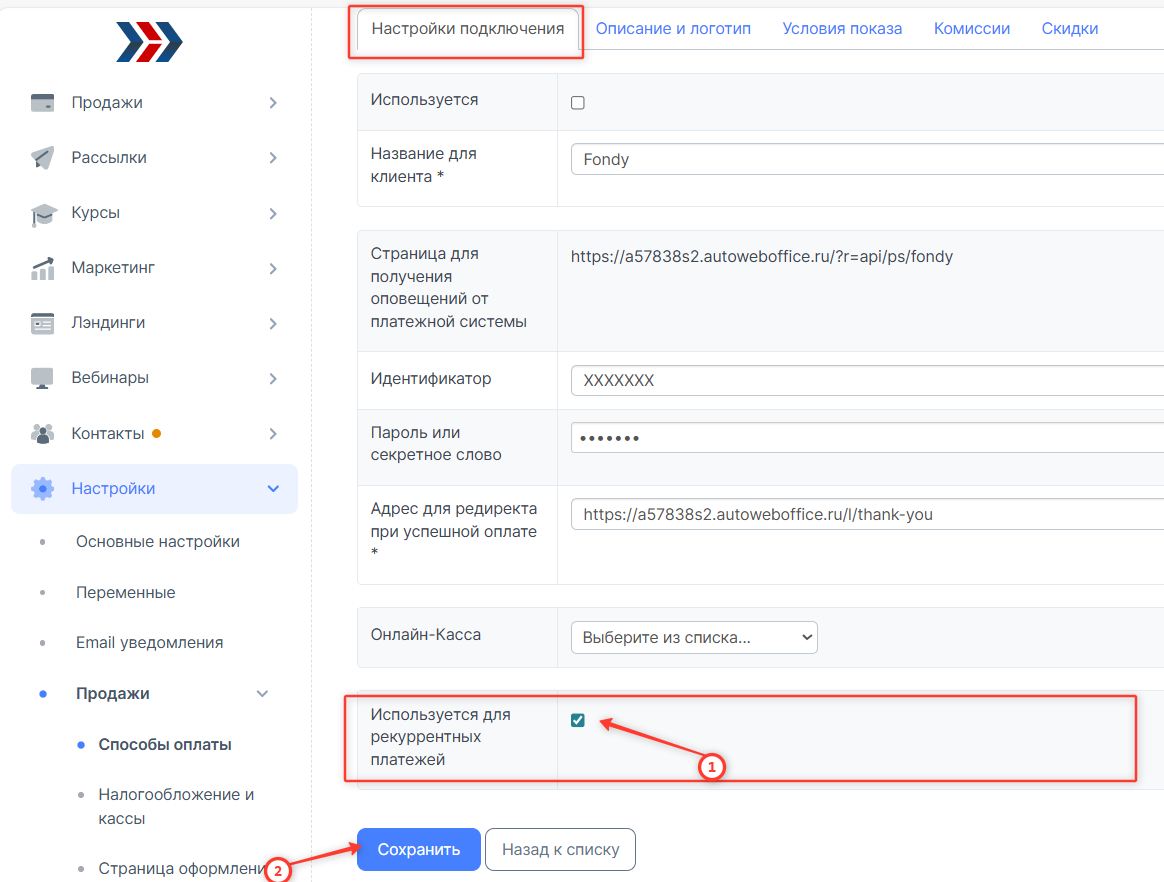Screen dimensions: 1164x882
Task: Go to the Комиссии tab
Action: (971, 29)
